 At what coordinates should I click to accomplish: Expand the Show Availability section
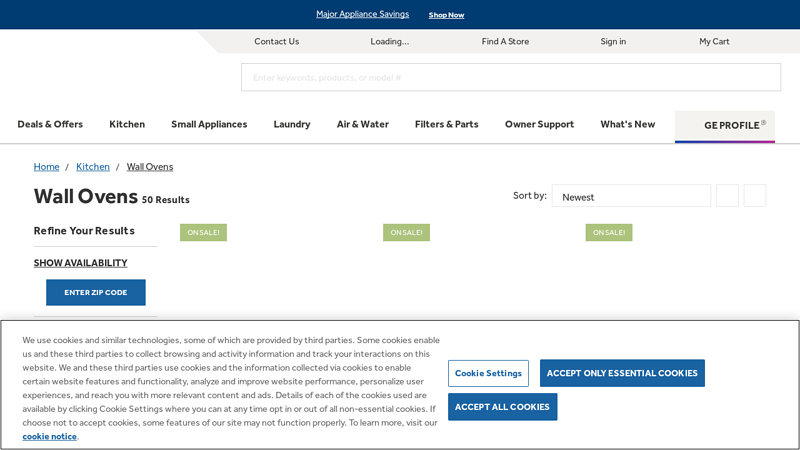pos(80,263)
